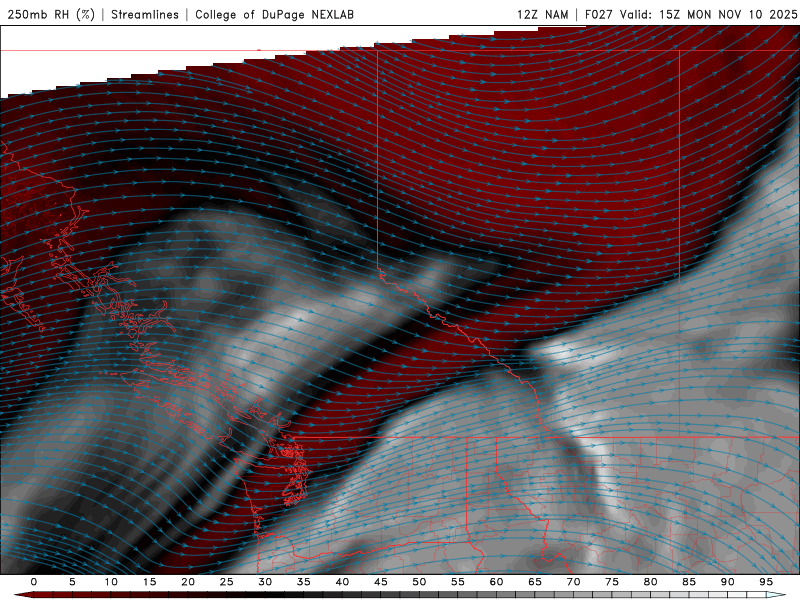Click the '50' value on the color scale

click(419, 582)
